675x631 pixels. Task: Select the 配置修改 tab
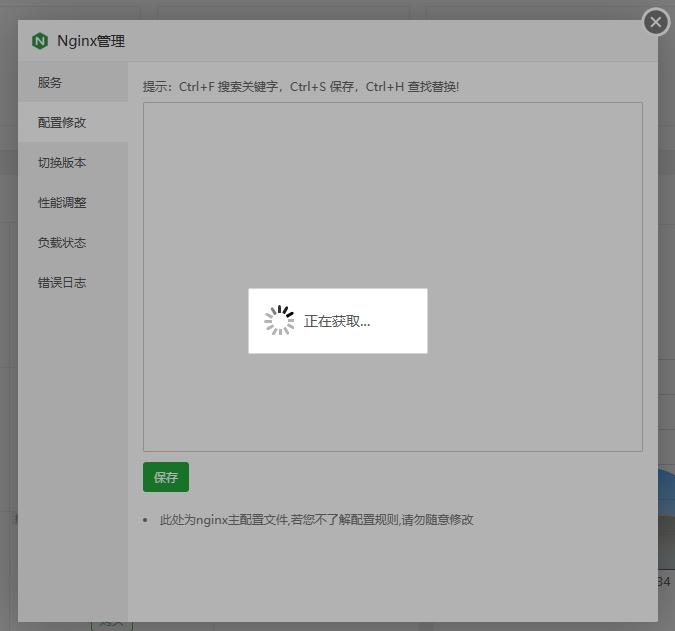pyautogui.click(x=73, y=122)
